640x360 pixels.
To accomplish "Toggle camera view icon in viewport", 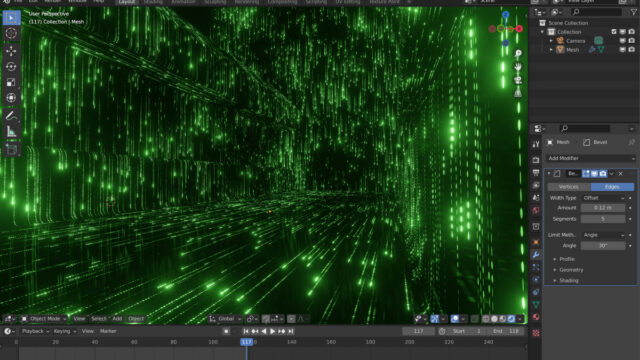I will 518,80.
